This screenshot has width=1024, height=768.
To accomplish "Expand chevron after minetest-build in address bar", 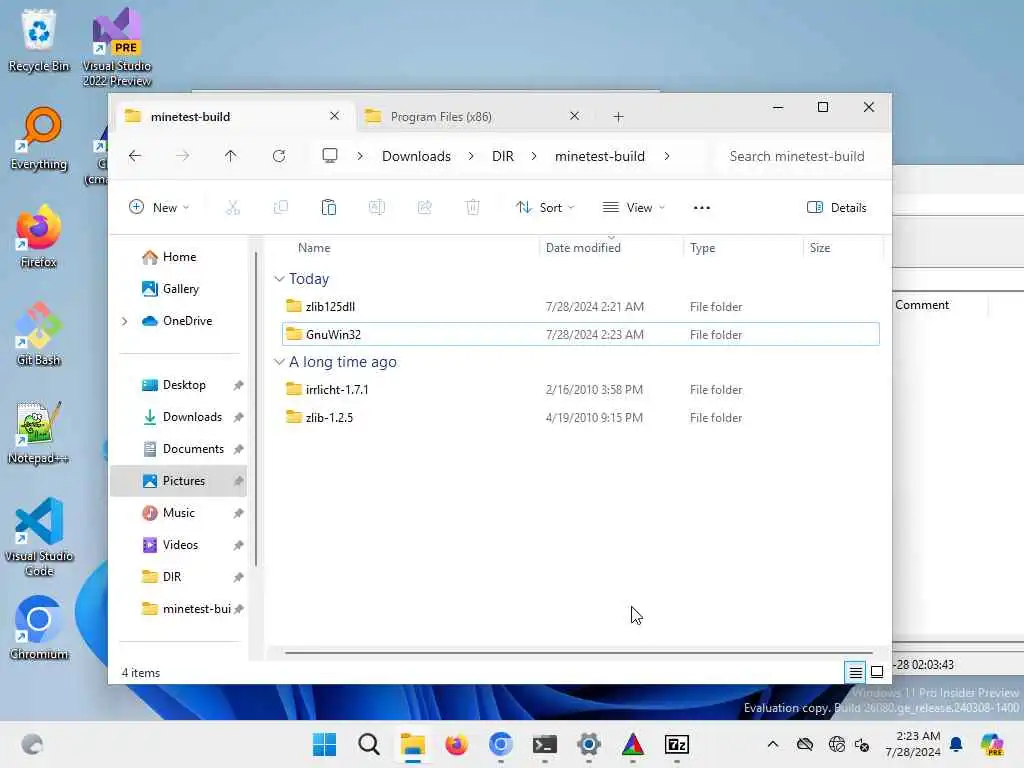I will (x=667, y=156).
